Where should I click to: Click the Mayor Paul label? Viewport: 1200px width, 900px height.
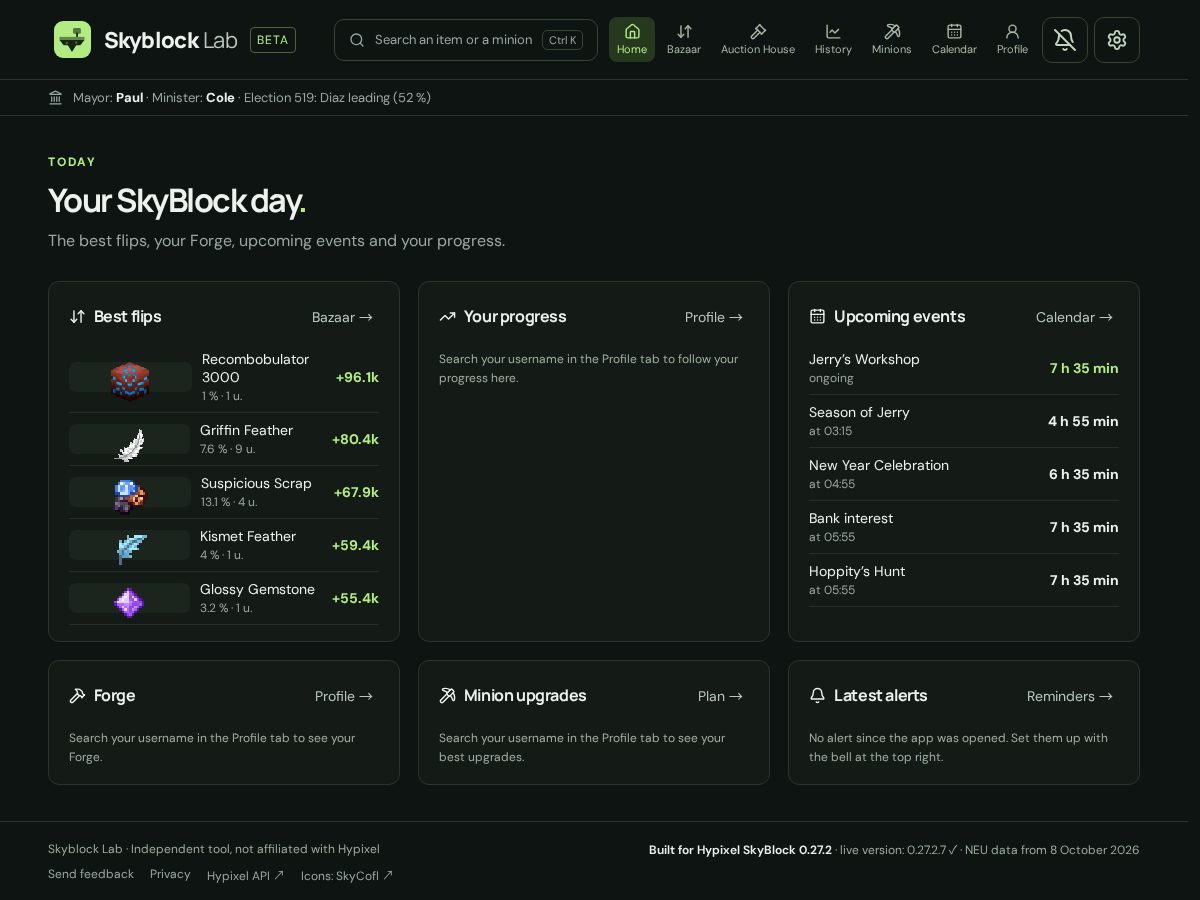click(108, 97)
